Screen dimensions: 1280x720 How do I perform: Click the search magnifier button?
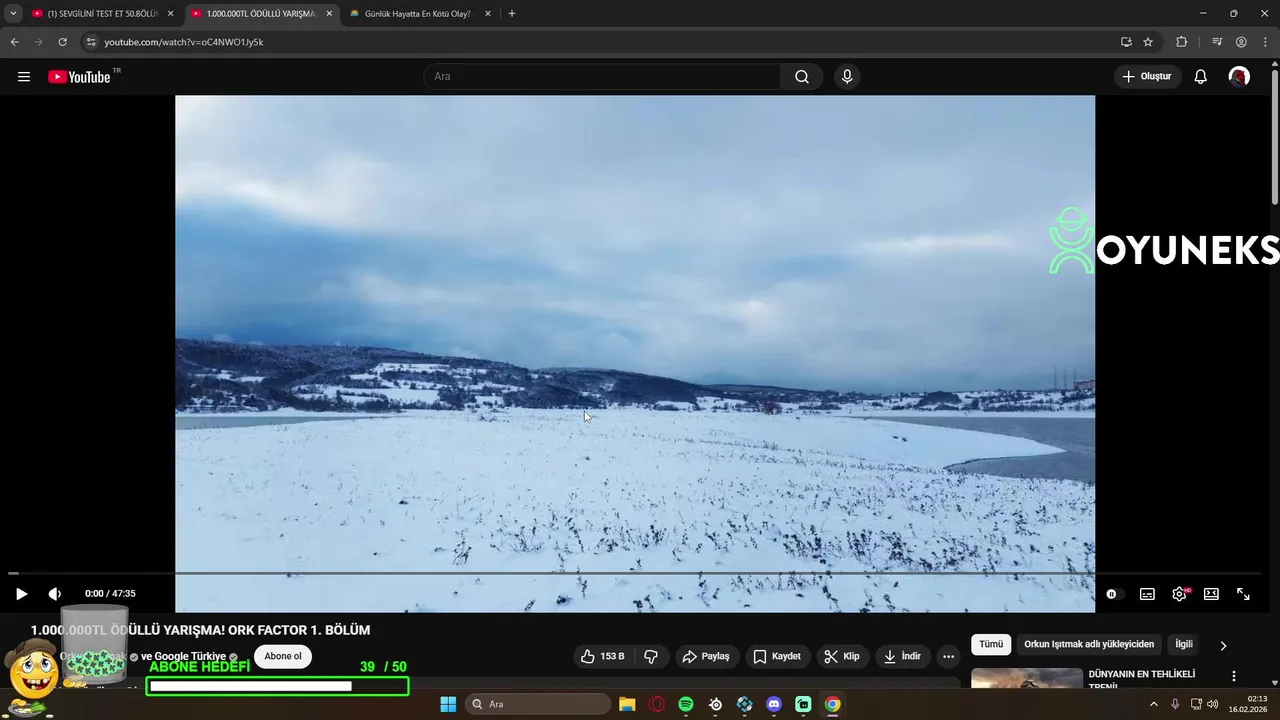802,77
